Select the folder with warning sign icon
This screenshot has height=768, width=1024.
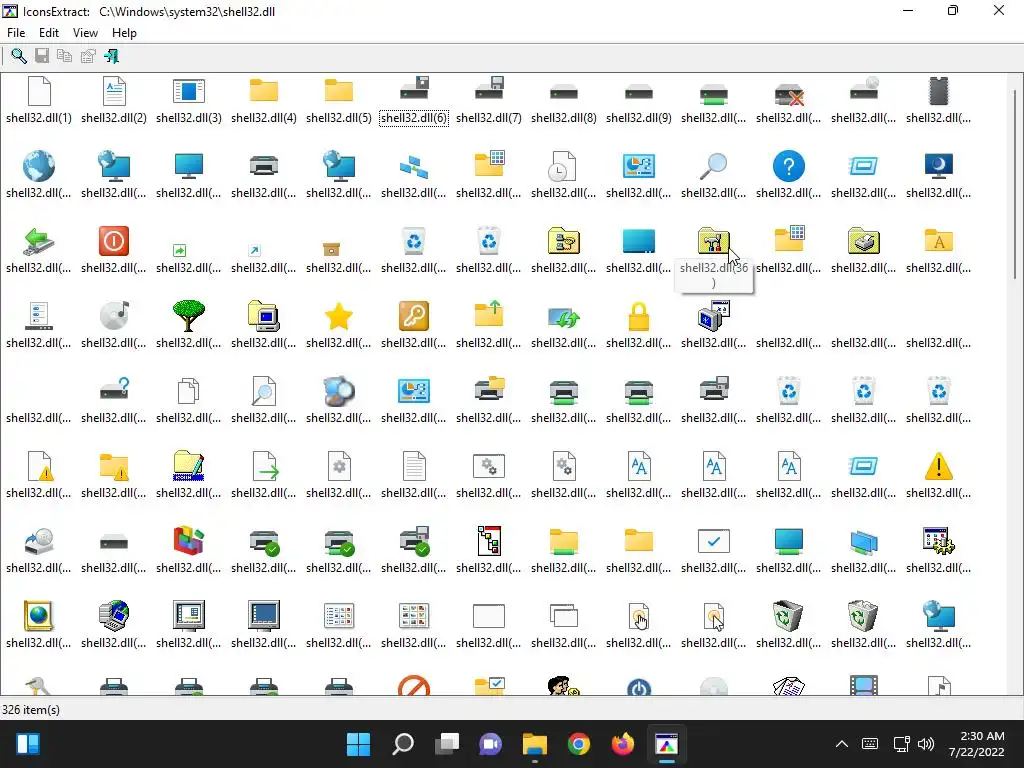tap(114, 468)
